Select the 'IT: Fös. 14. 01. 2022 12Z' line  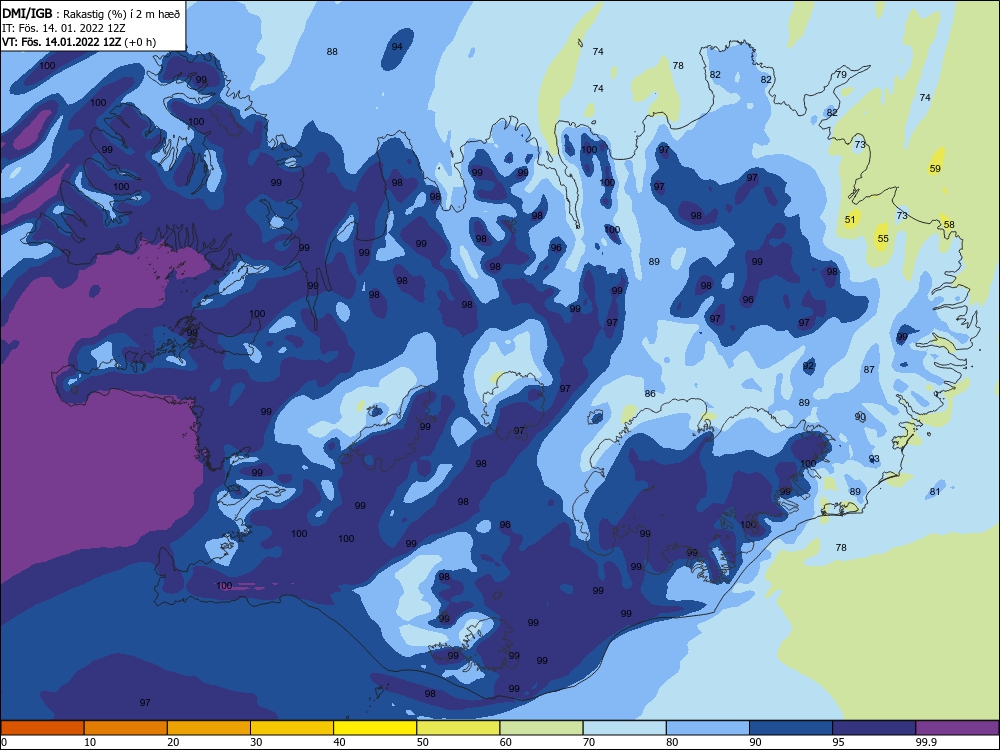pos(64,28)
